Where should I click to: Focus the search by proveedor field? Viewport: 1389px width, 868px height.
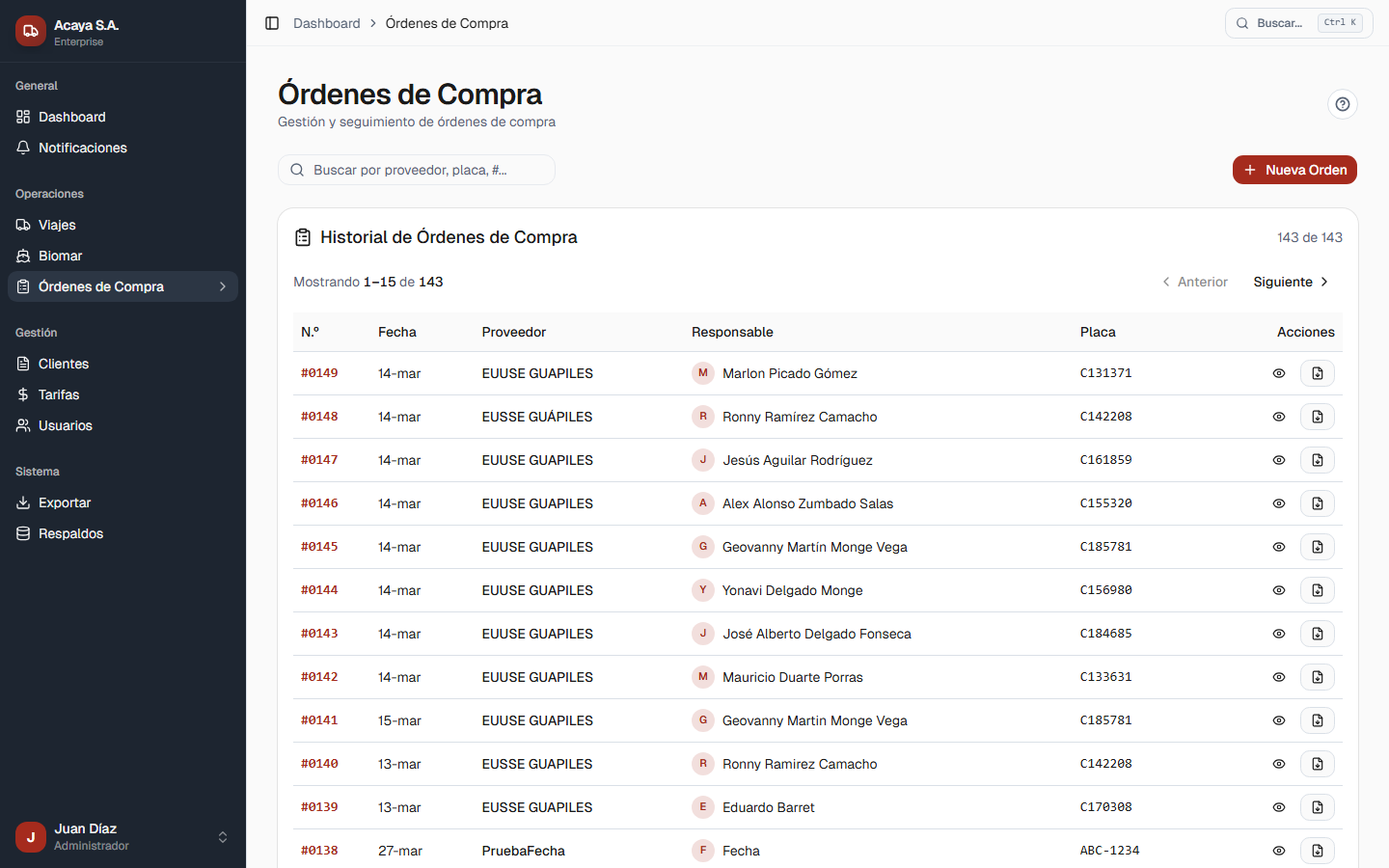pos(417,170)
